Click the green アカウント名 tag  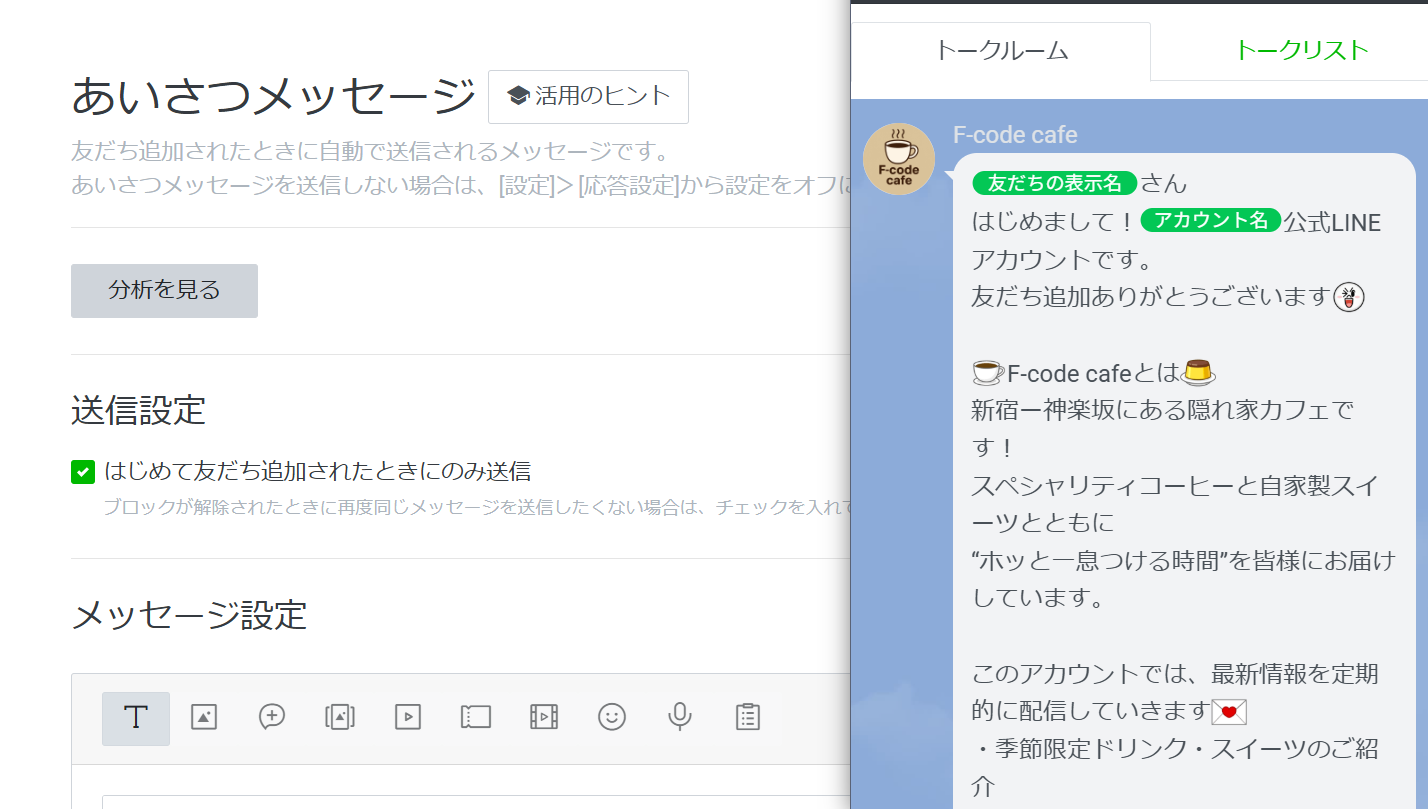tap(1210, 221)
